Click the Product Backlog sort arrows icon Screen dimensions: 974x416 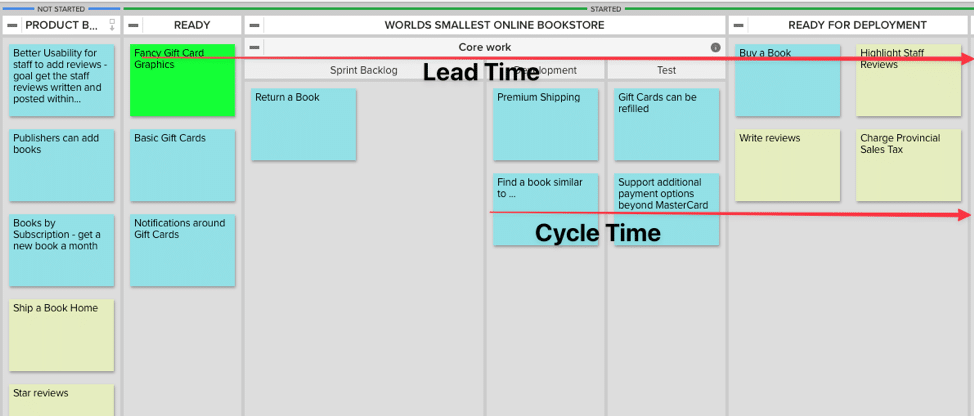point(112,25)
